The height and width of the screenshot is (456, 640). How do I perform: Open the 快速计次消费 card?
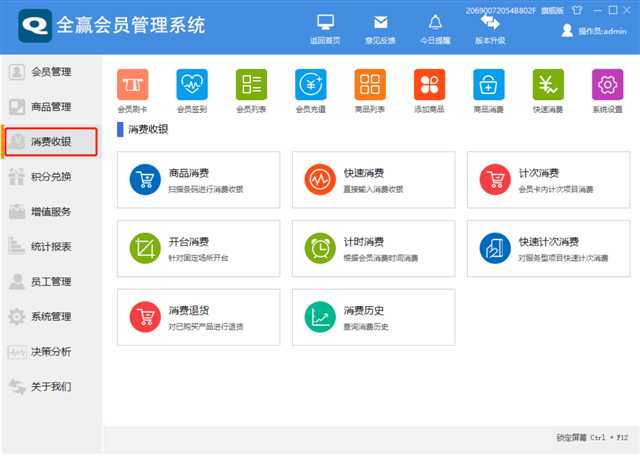pos(549,249)
